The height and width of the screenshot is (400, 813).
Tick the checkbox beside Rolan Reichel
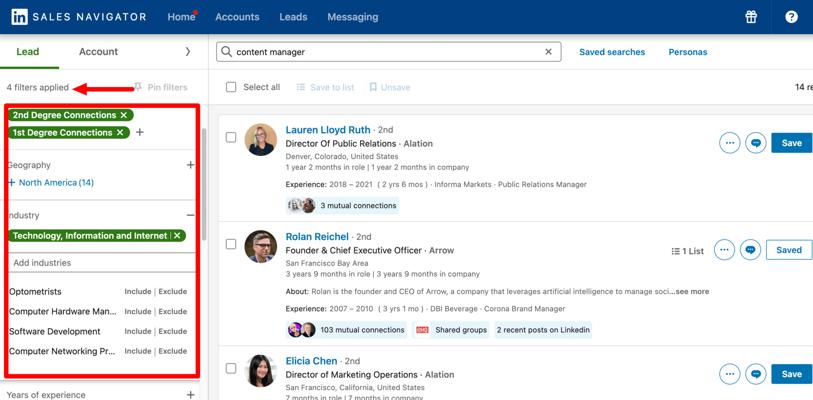point(231,244)
